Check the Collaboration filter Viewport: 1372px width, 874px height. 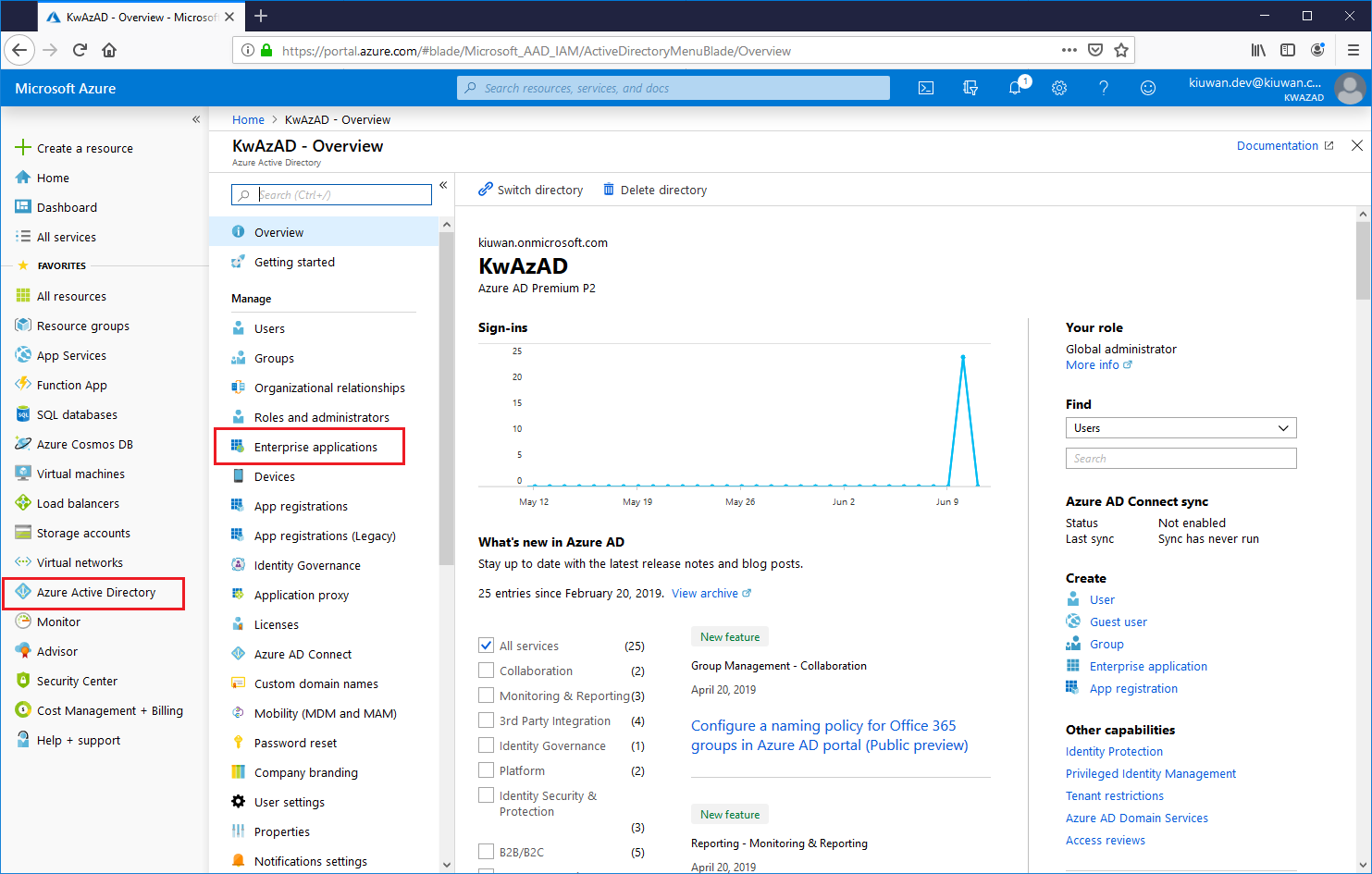[x=486, y=671]
